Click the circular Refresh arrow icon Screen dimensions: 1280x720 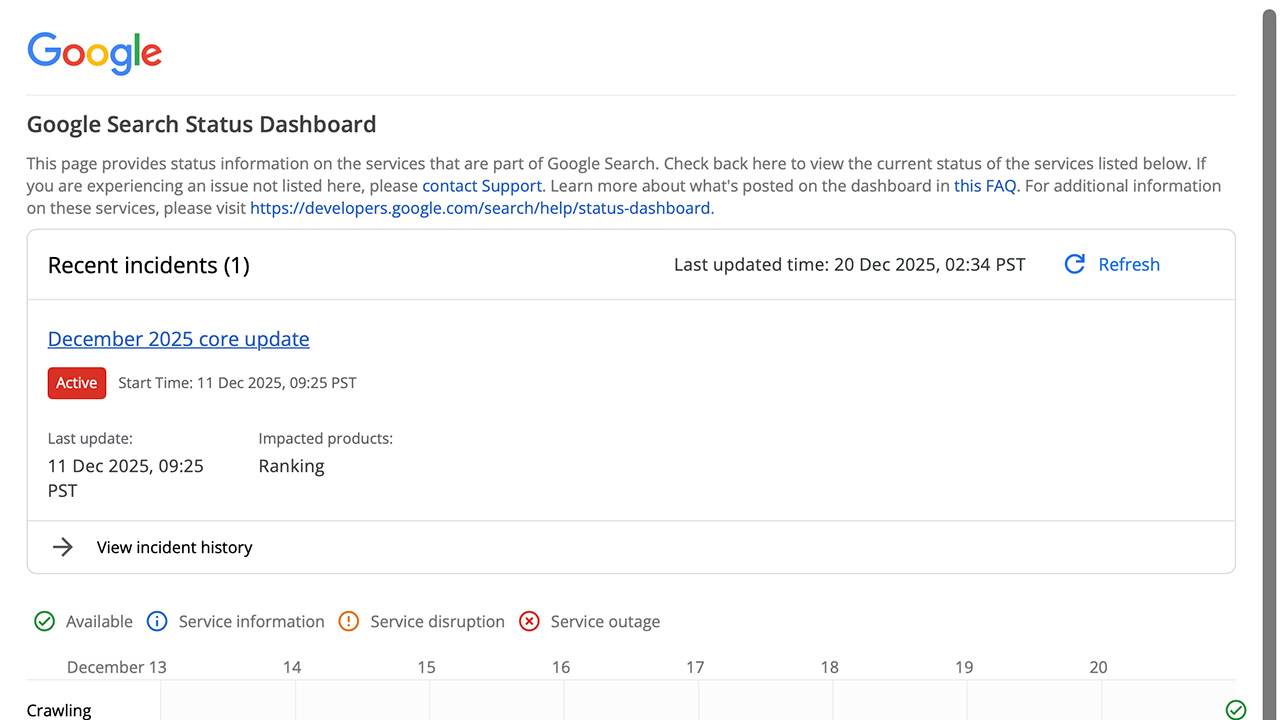tap(1075, 264)
